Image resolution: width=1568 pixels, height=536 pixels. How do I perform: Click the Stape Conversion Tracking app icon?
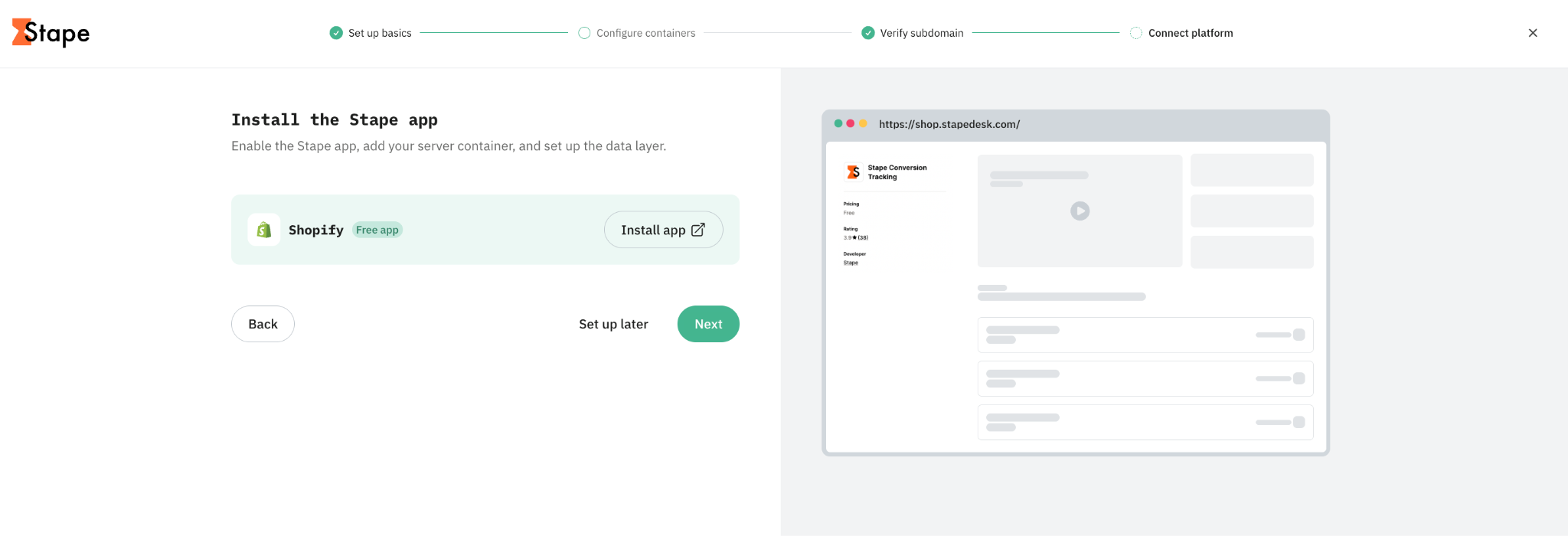[x=853, y=172]
